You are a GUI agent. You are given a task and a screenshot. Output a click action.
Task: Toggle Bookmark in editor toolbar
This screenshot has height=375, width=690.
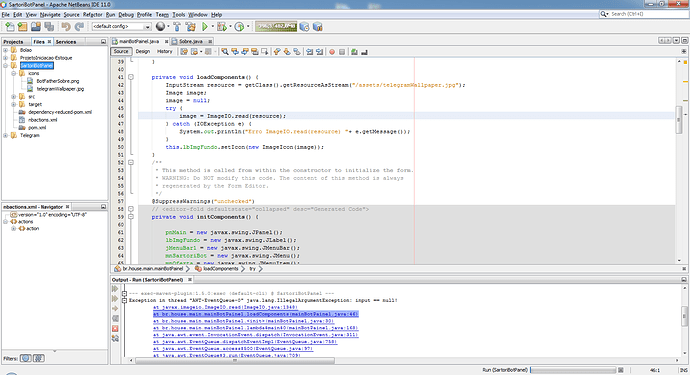(297, 52)
